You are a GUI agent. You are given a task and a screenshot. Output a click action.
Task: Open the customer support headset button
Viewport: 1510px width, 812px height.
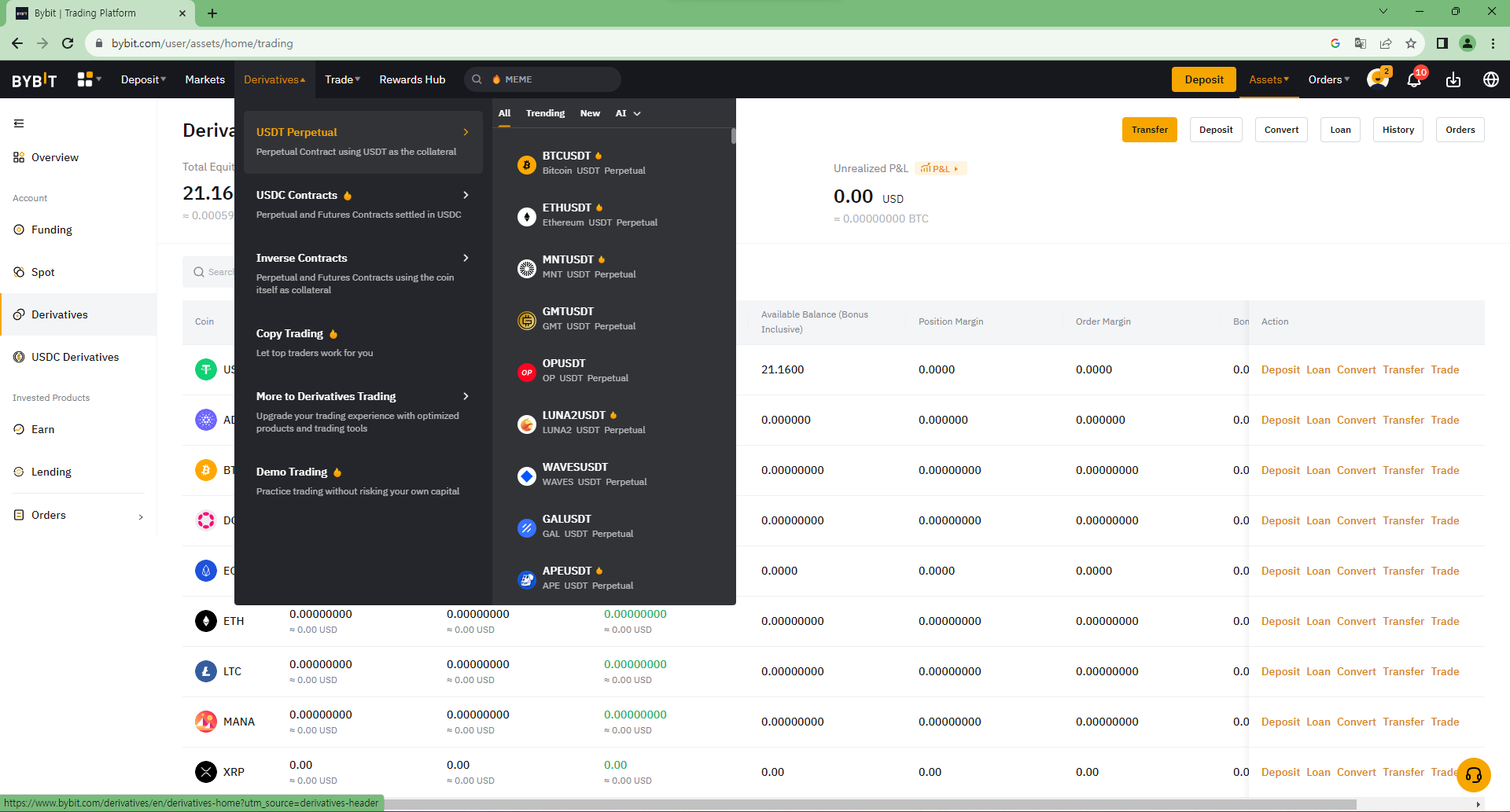pyautogui.click(x=1473, y=774)
